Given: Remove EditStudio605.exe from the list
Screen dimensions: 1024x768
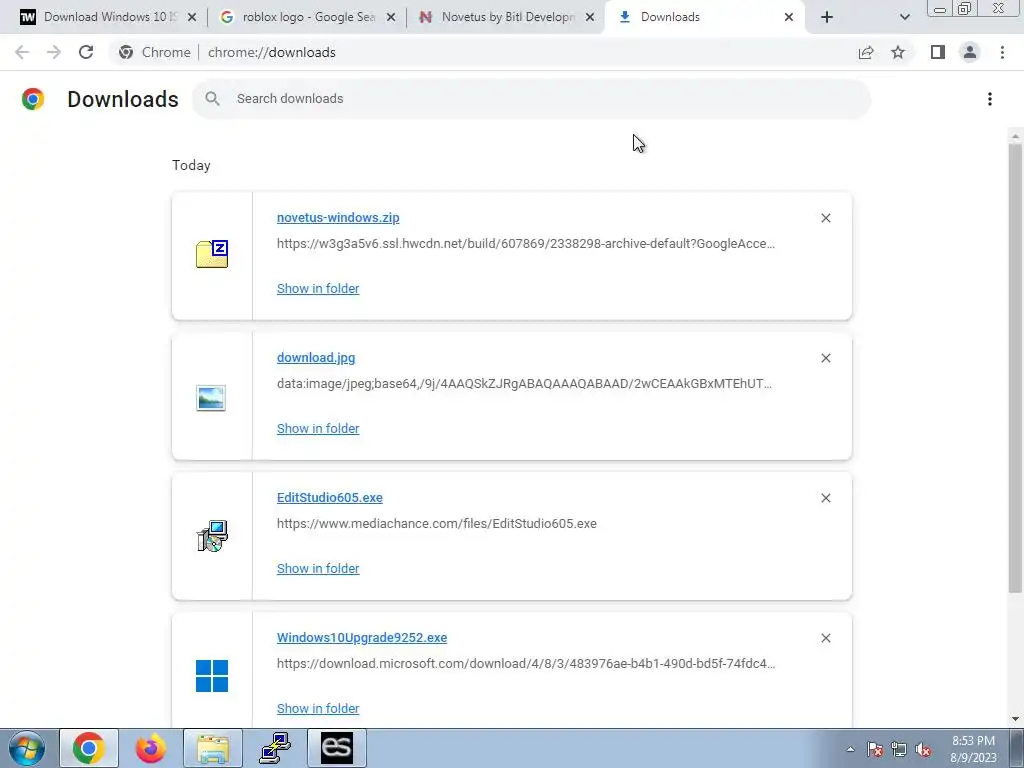Looking at the screenshot, I should click(825, 498).
